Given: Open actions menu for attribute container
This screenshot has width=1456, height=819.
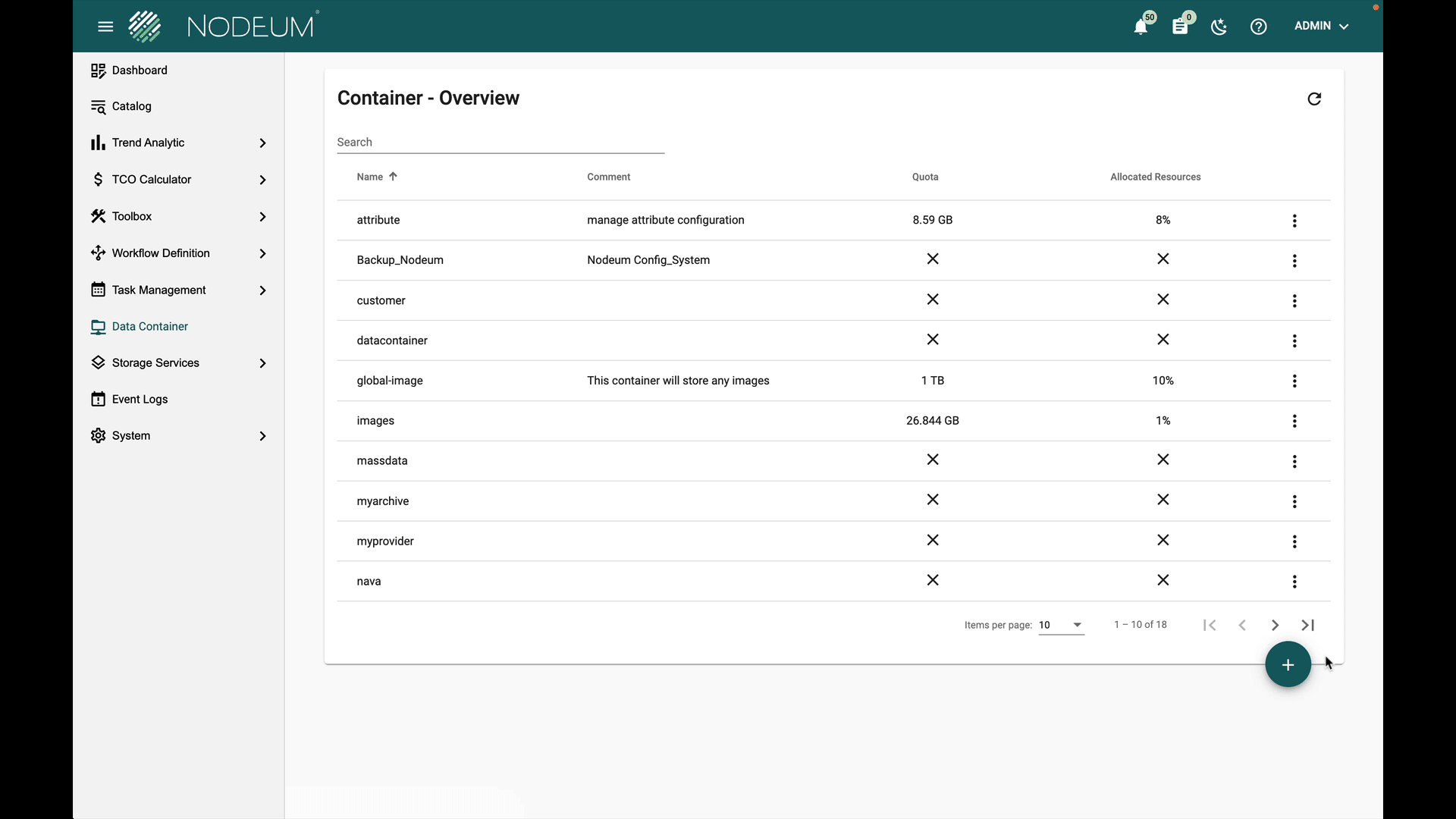Looking at the screenshot, I should coord(1294,221).
